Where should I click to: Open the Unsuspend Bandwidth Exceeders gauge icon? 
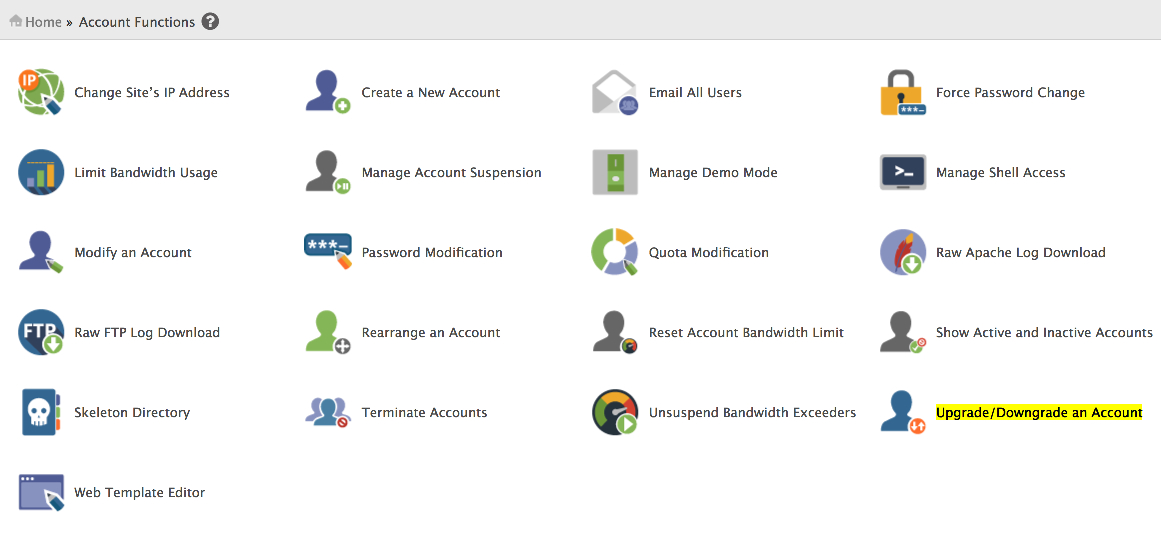[614, 412]
